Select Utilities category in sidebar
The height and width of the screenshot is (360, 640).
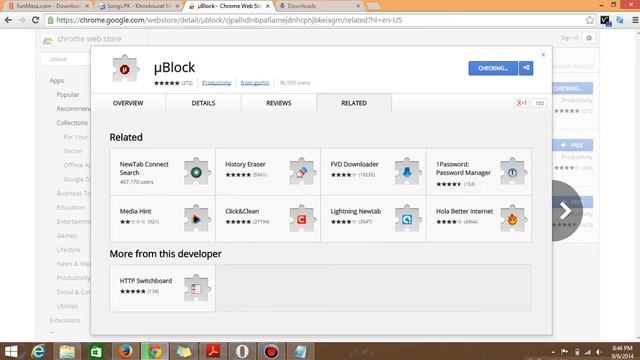(x=67, y=306)
